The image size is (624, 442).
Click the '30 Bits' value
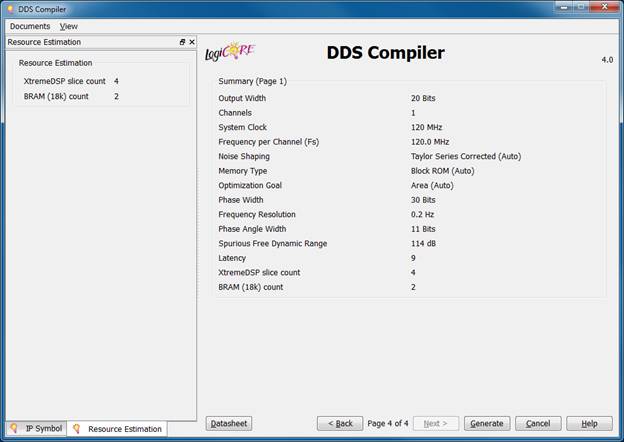pos(423,200)
